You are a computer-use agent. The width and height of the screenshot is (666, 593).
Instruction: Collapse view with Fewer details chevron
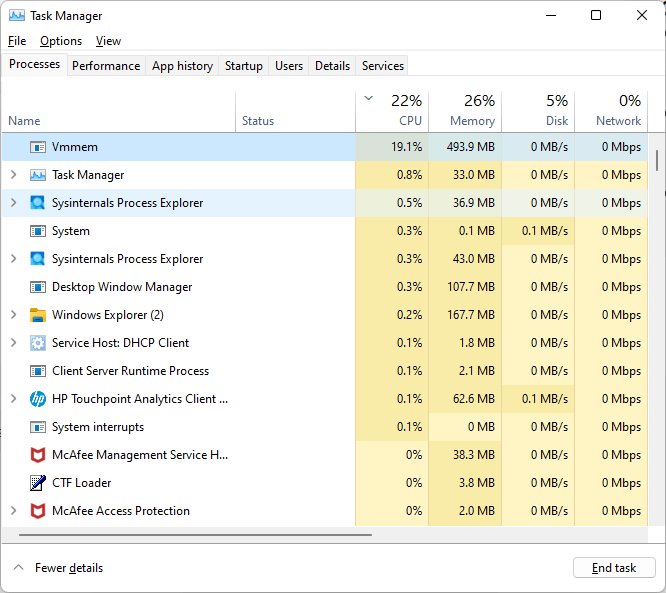click(18, 568)
